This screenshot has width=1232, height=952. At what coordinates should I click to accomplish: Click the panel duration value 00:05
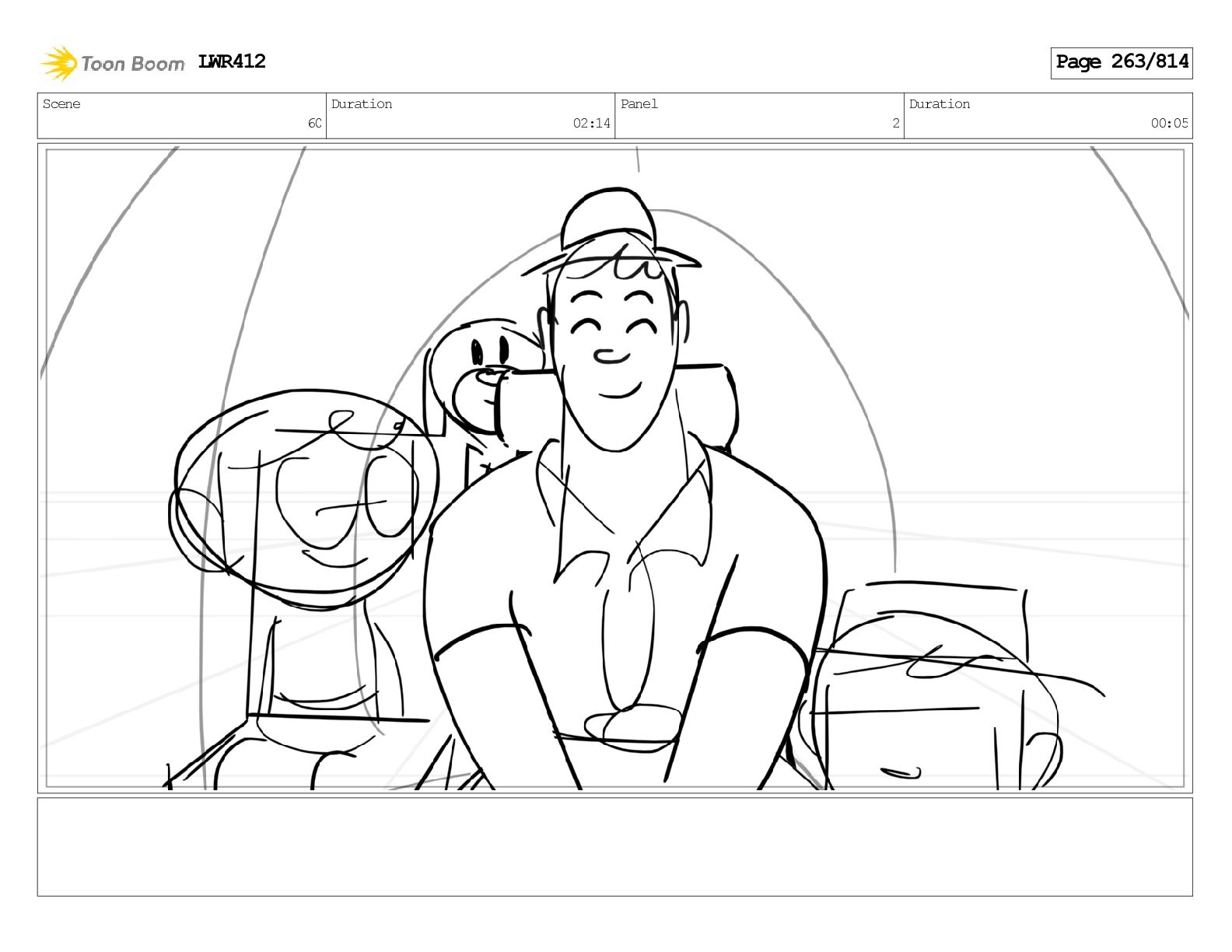click(x=1170, y=123)
